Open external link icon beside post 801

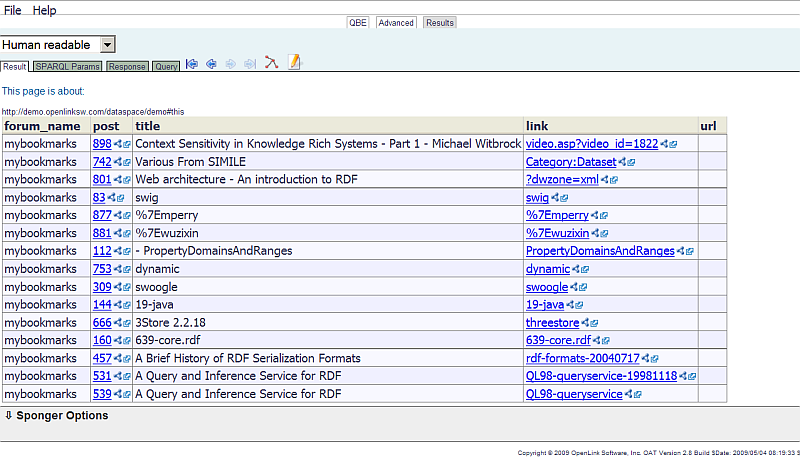127,180
